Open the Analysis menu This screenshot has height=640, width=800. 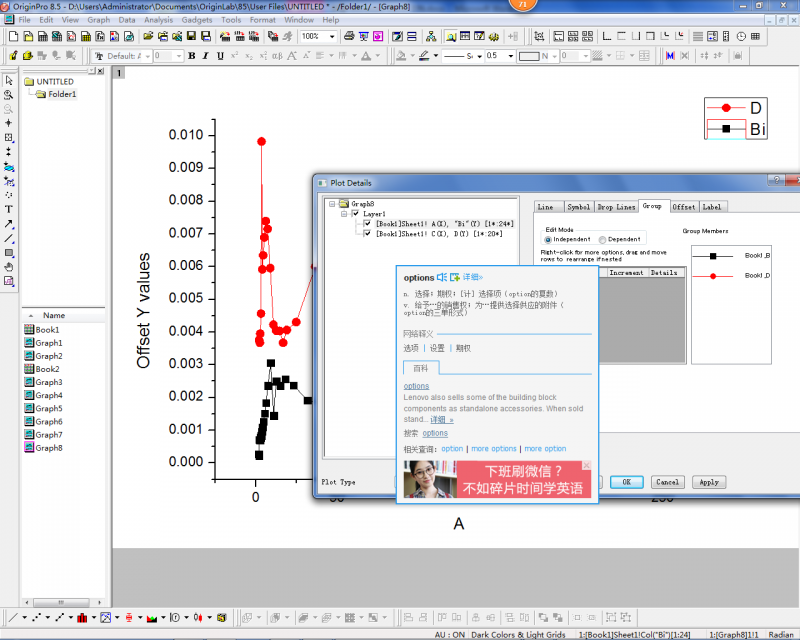158,20
